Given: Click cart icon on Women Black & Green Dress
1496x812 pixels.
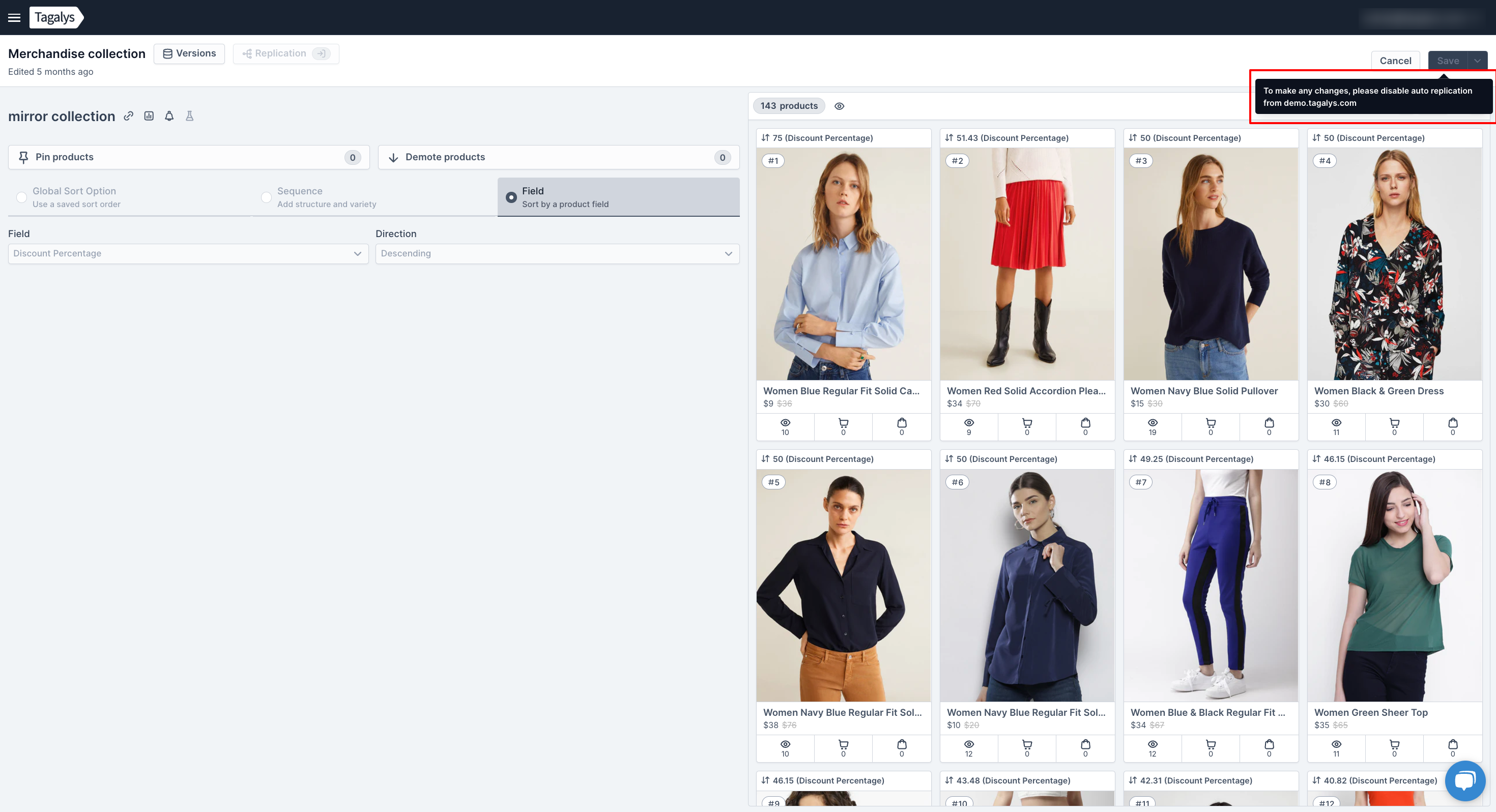Looking at the screenshot, I should pyautogui.click(x=1394, y=423).
